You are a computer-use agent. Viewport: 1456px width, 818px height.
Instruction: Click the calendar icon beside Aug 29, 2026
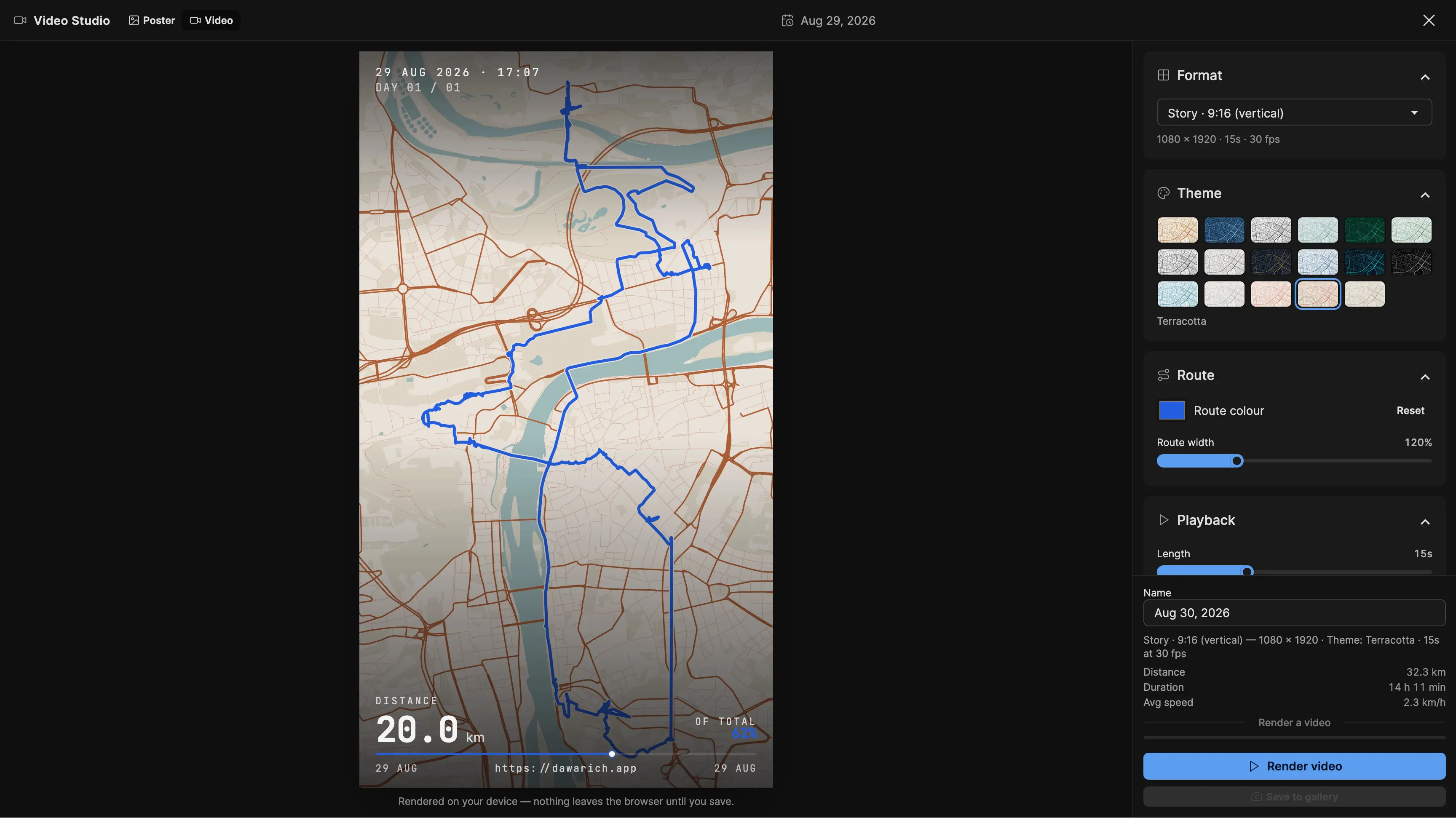[787, 20]
